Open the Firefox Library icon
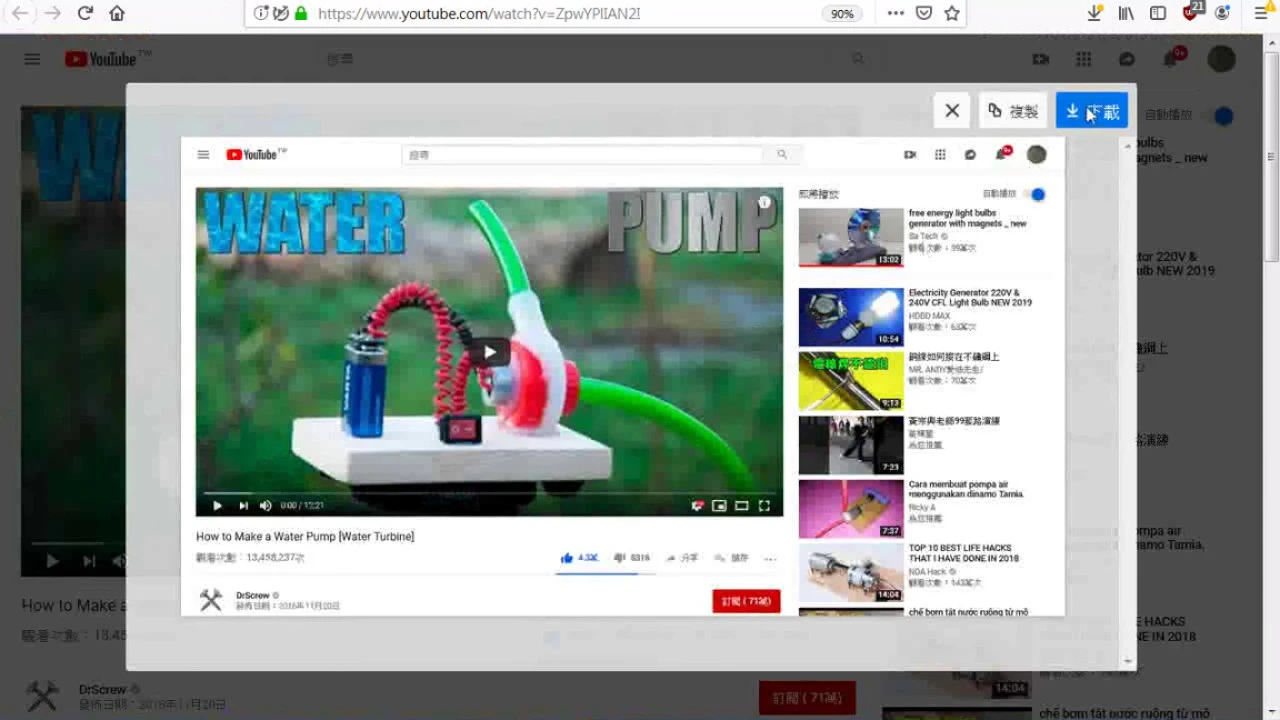 [x=1126, y=13]
